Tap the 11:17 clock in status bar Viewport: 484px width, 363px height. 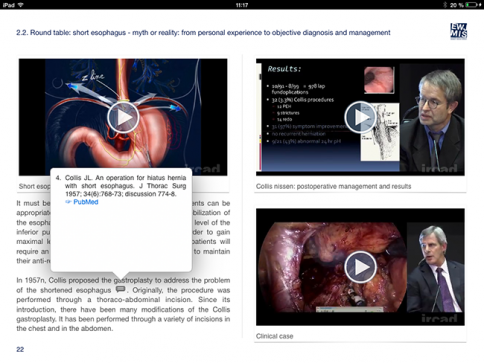(x=242, y=5)
